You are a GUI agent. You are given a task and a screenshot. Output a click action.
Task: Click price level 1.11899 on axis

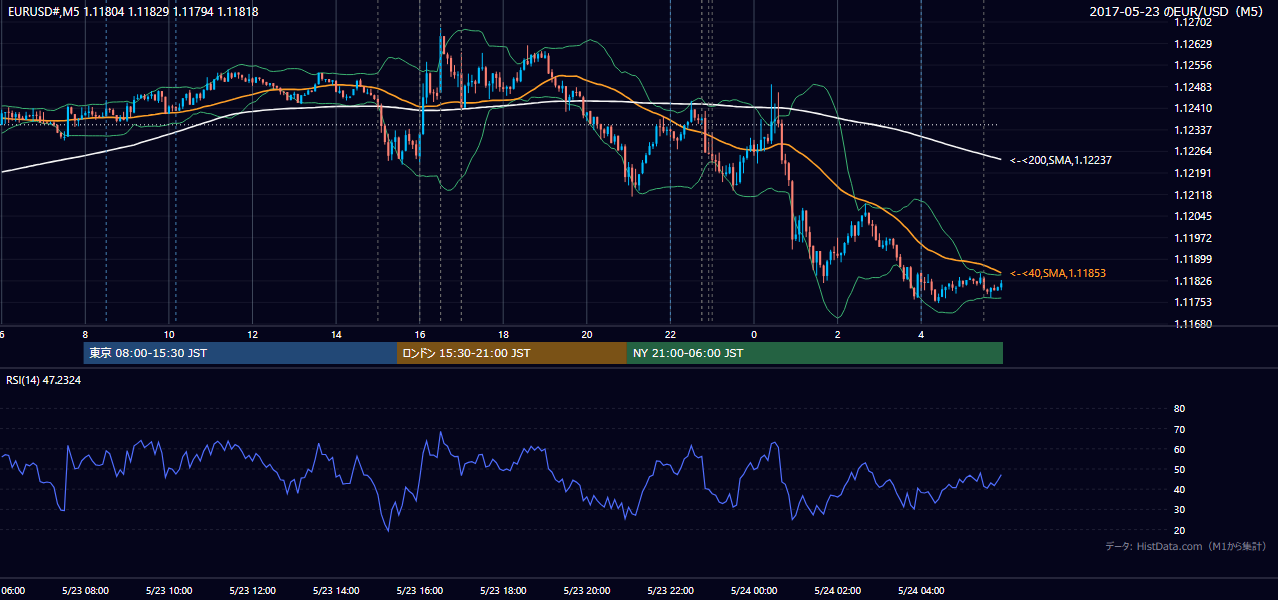1193,259
